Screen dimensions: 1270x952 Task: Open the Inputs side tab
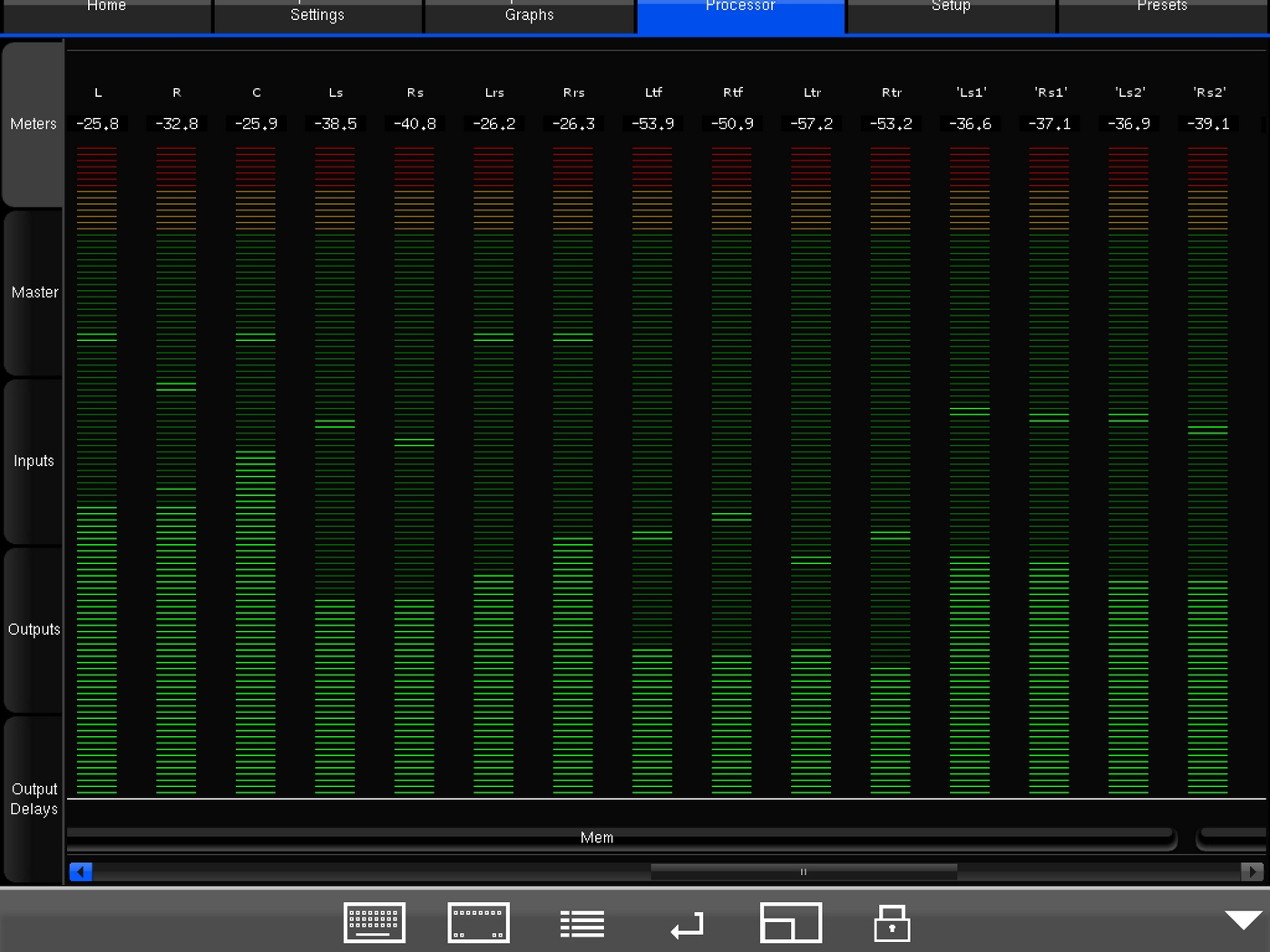pos(34,461)
